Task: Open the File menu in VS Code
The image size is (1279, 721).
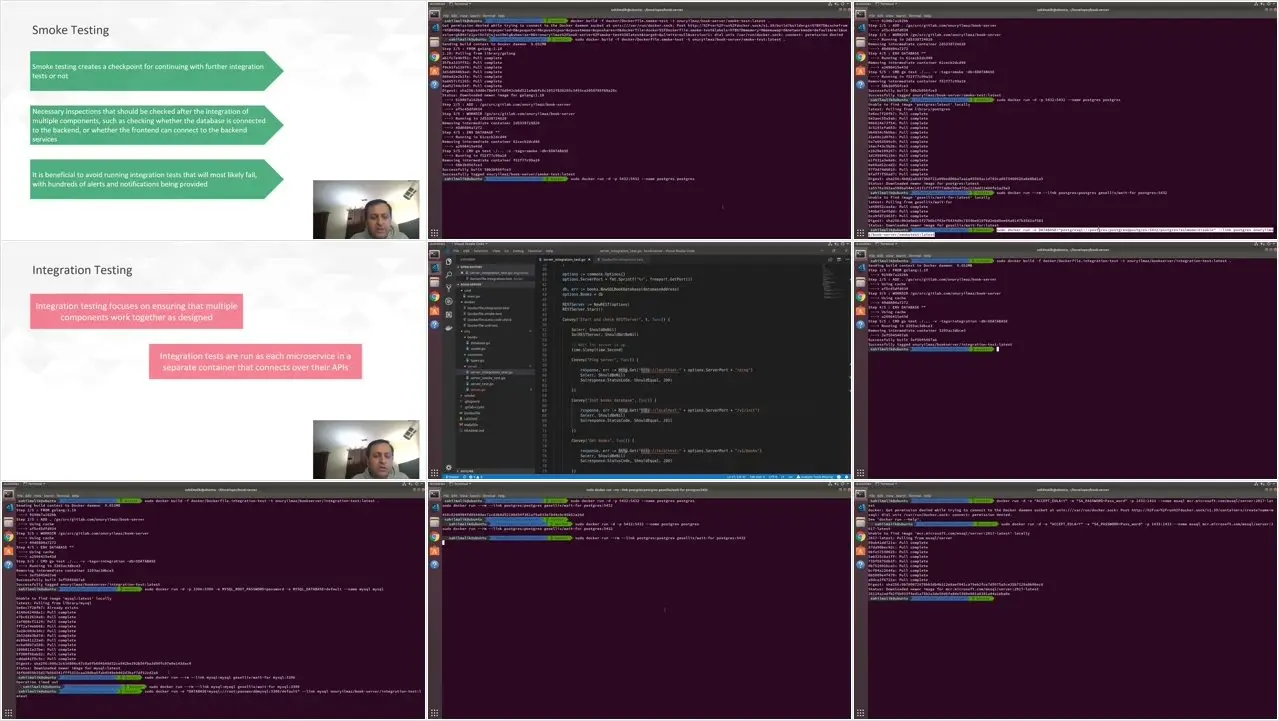Action: point(456,251)
